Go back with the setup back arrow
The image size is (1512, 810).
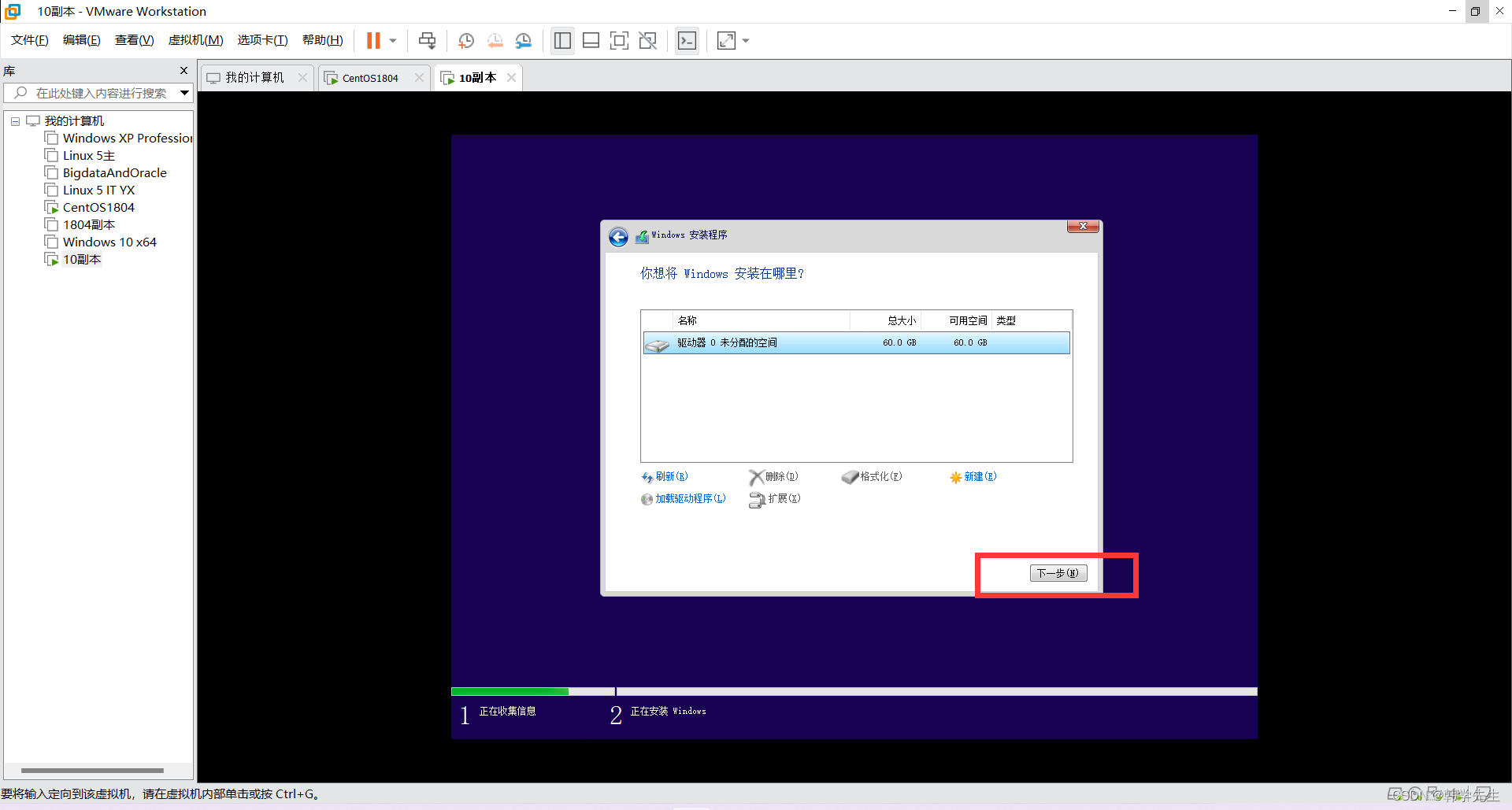618,237
